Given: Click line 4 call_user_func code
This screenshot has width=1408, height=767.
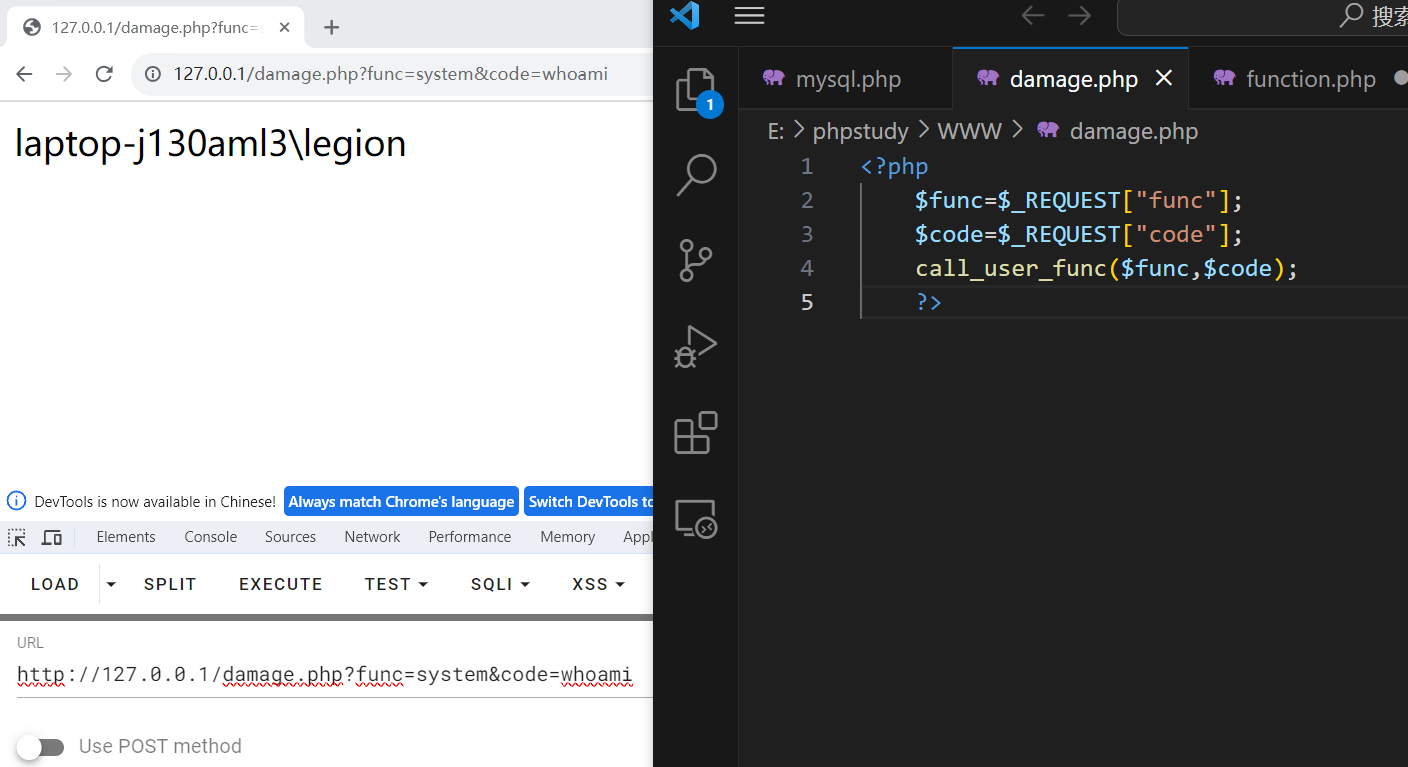Looking at the screenshot, I should point(1106,268).
